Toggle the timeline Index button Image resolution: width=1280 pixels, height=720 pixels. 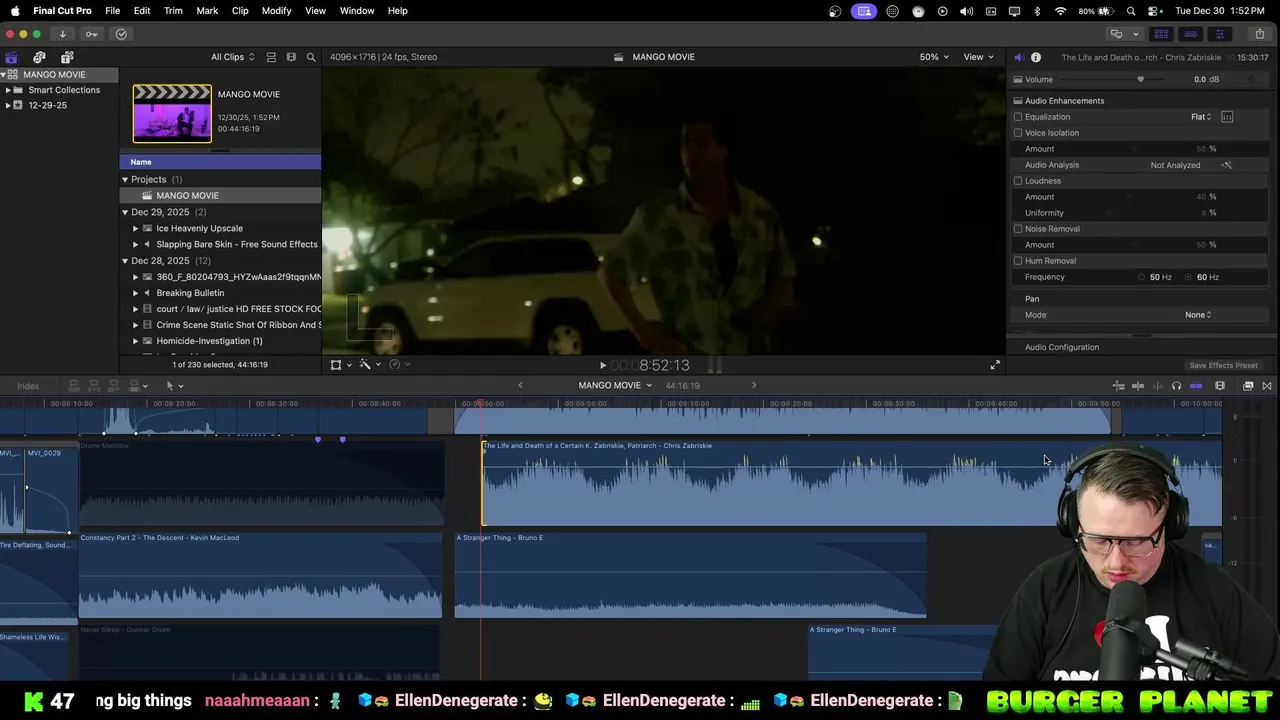[x=28, y=386]
